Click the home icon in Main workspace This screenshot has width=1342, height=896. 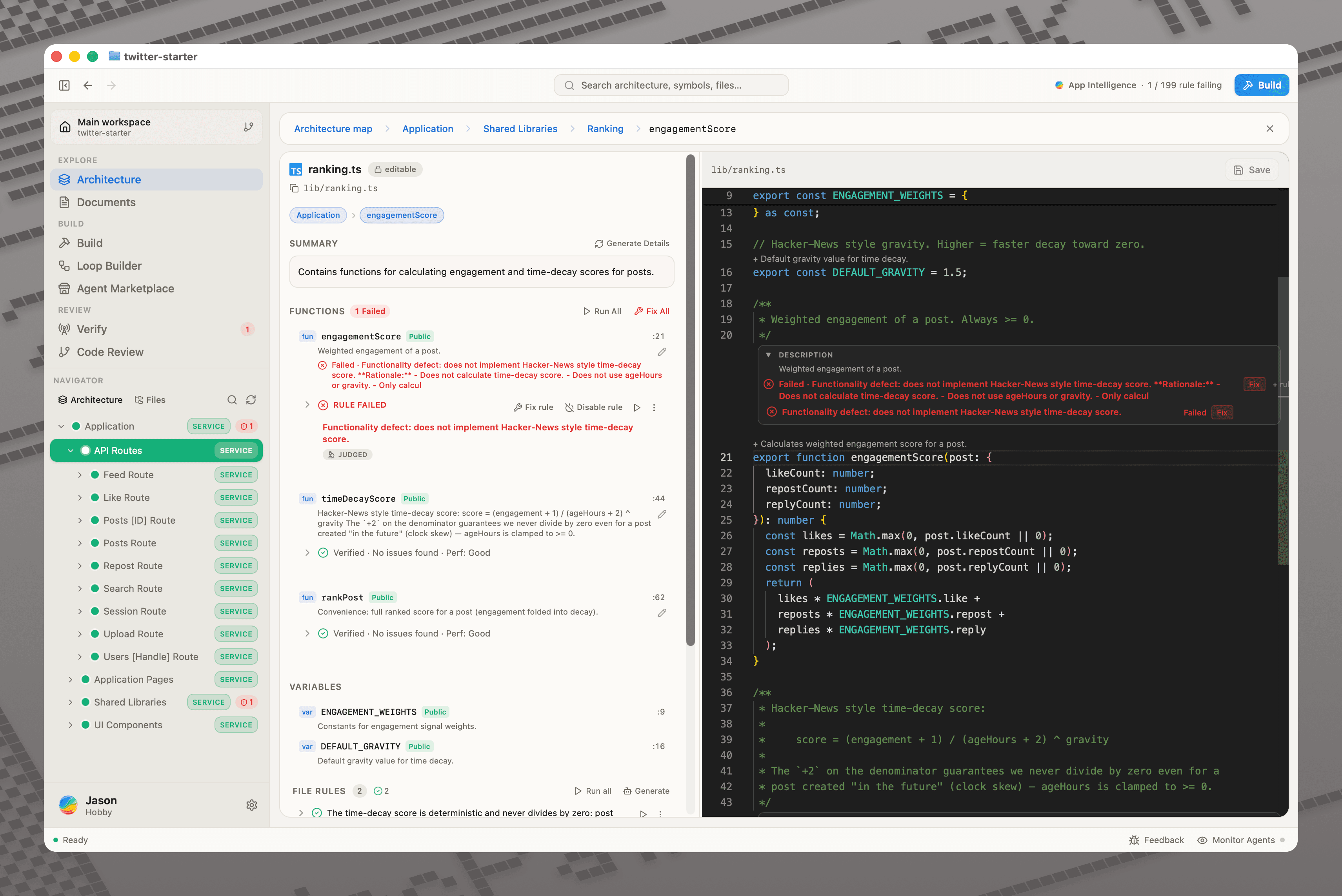(65, 127)
